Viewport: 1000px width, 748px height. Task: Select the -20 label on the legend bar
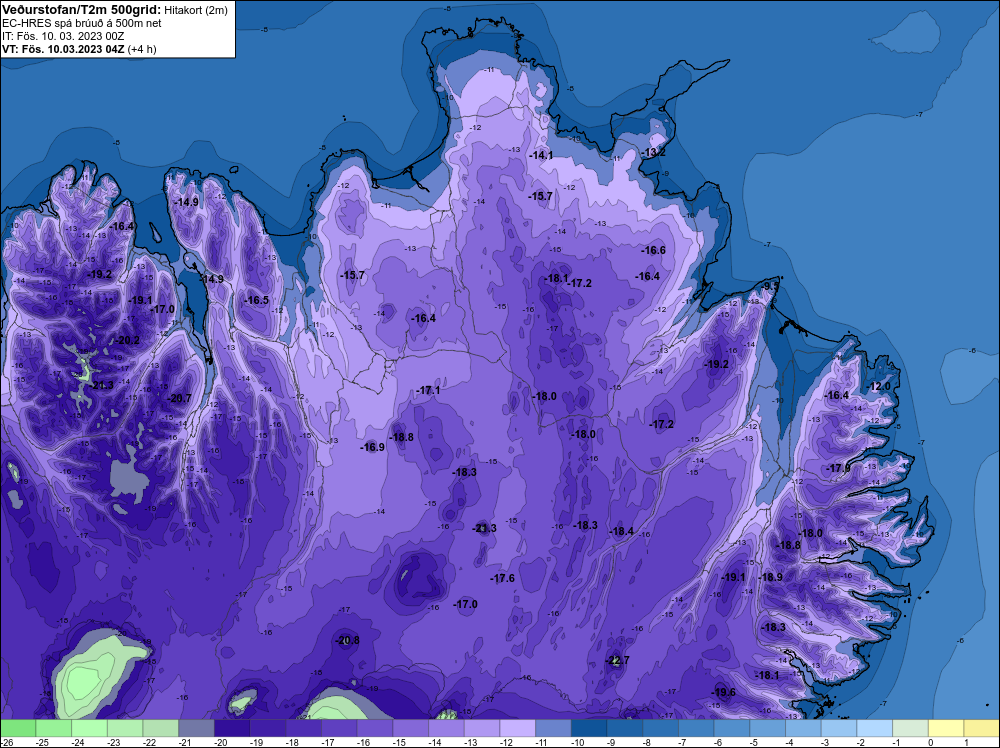(221, 742)
